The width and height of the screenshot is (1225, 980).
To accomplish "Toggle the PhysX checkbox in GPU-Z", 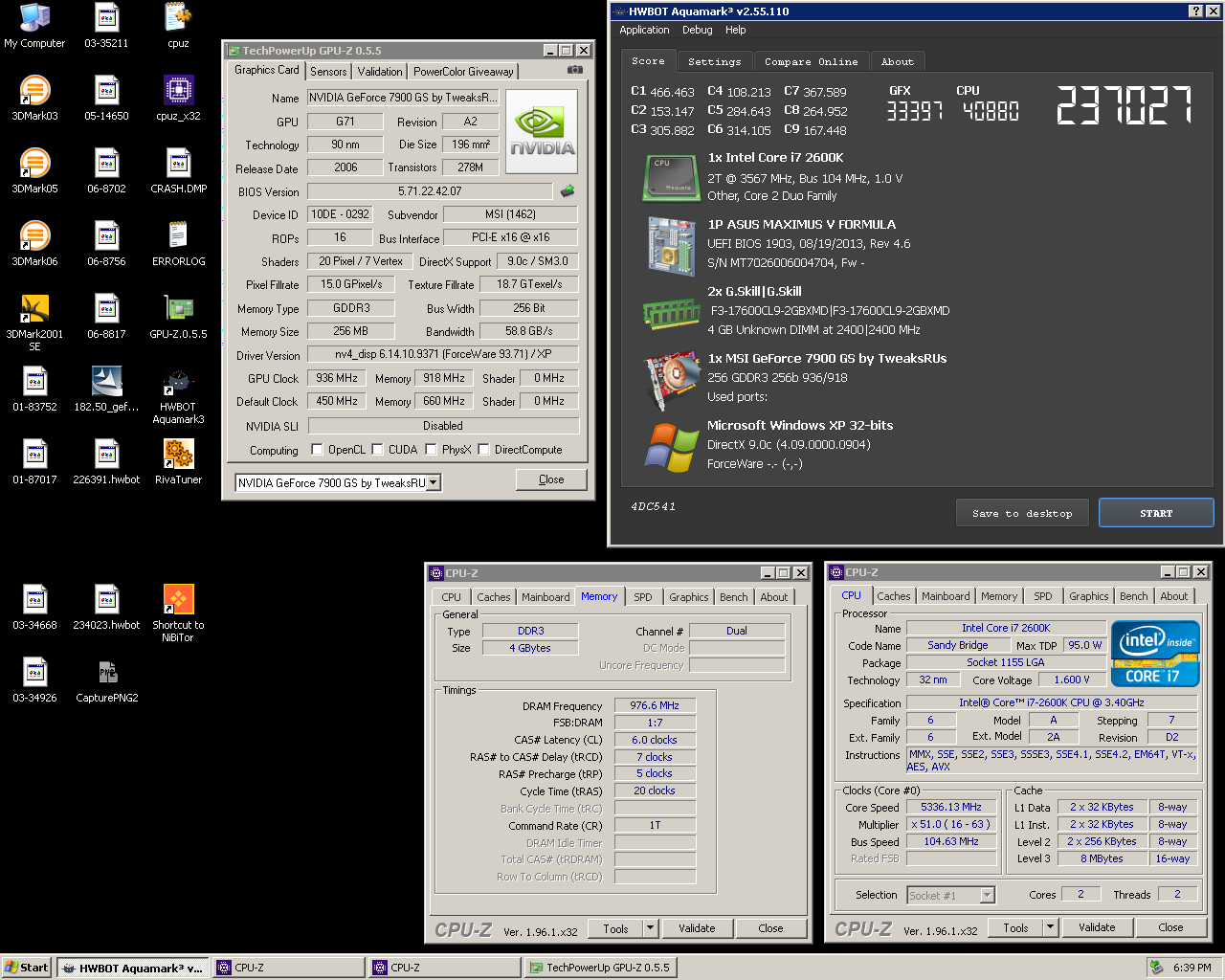I will 431,449.
